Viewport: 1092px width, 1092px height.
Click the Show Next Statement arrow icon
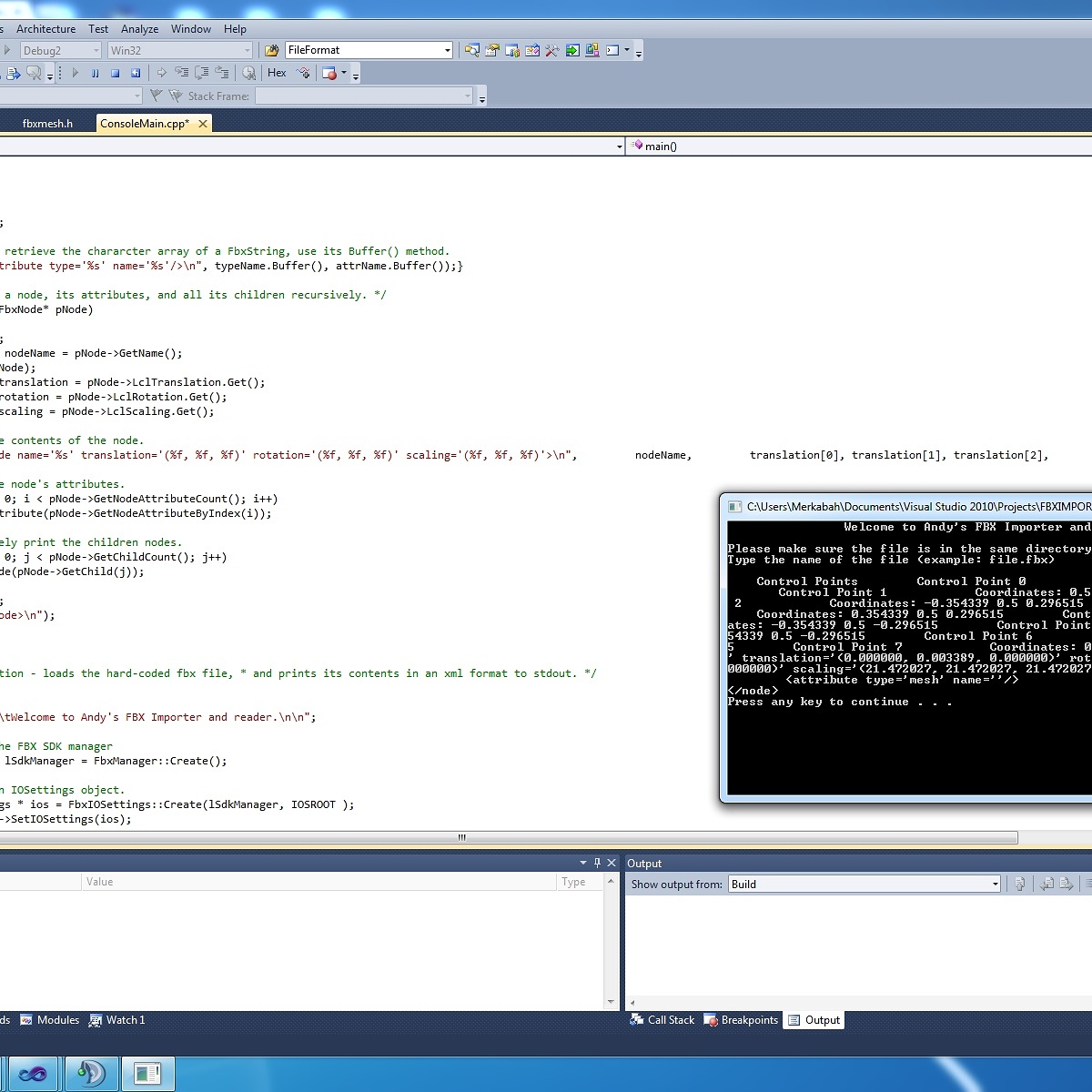click(x=162, y=73)
